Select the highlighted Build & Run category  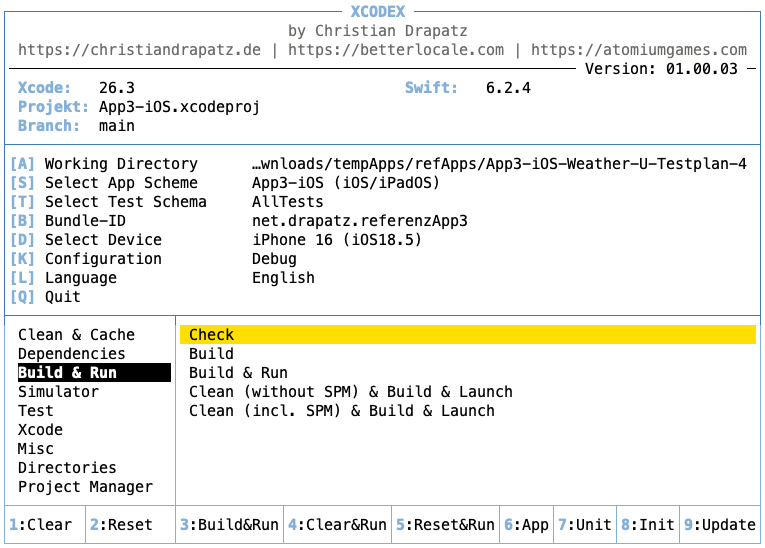[94, 373]
